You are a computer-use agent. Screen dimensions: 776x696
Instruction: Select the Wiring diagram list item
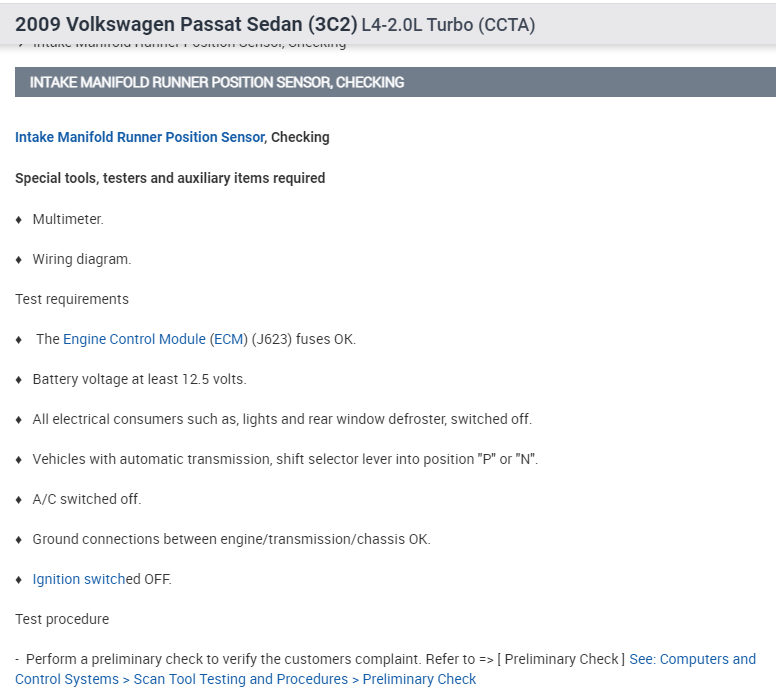click(x=82, y=259)
